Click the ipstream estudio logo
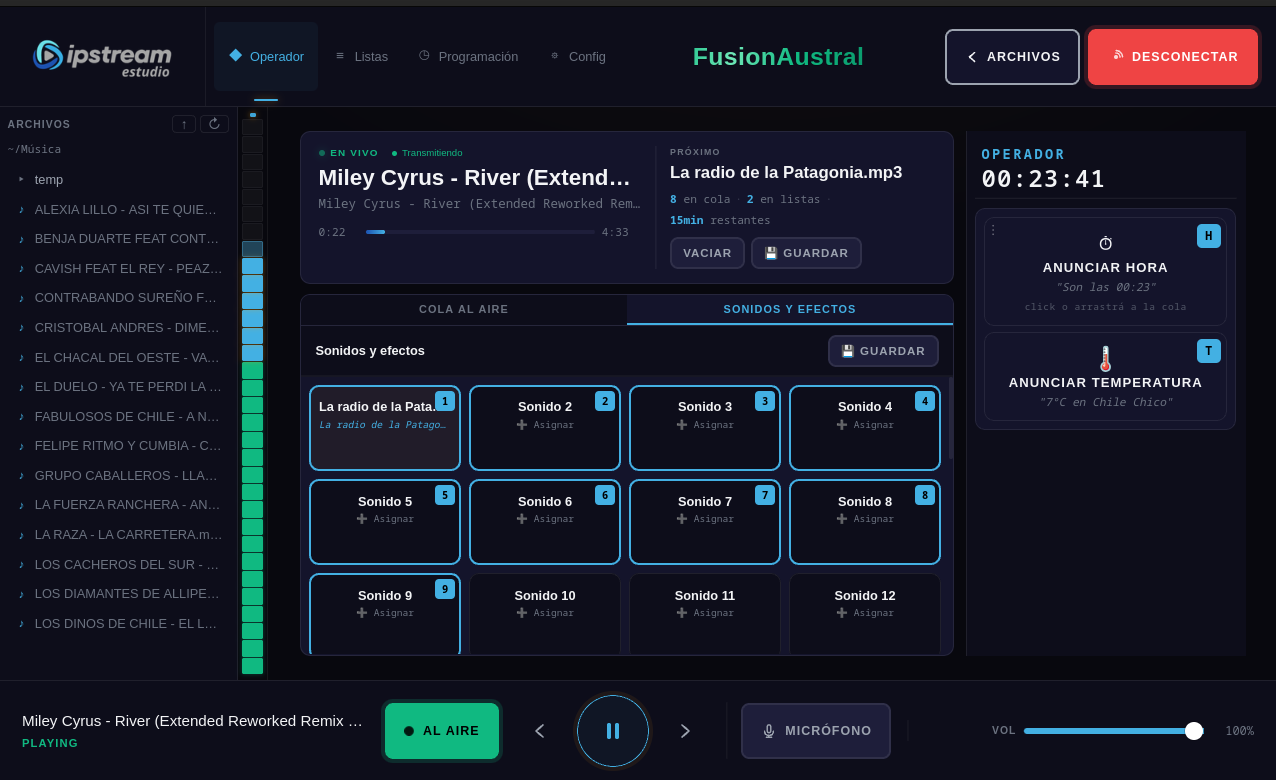 [102, 57]
